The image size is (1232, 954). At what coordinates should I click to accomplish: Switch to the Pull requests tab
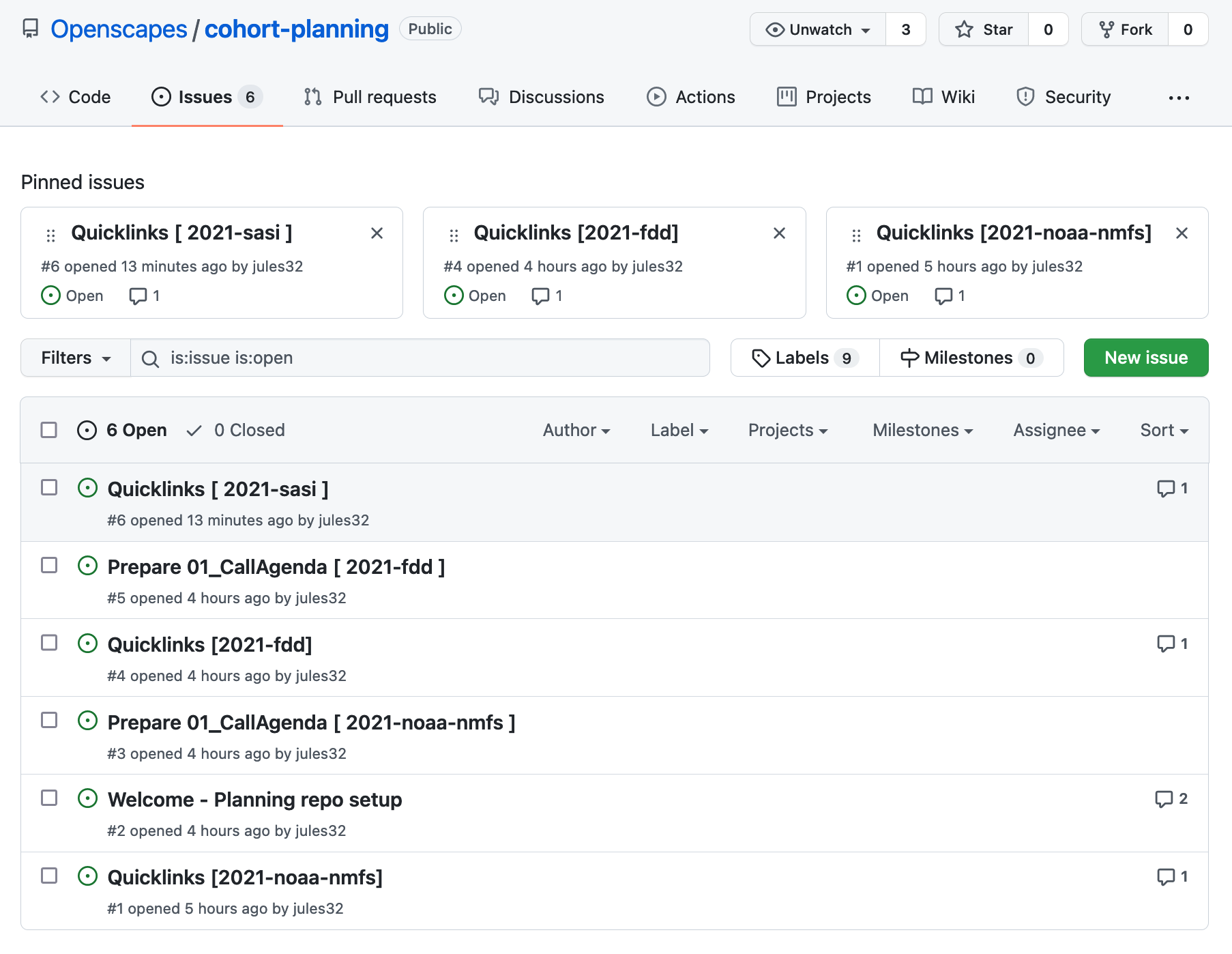pos(370,97)
